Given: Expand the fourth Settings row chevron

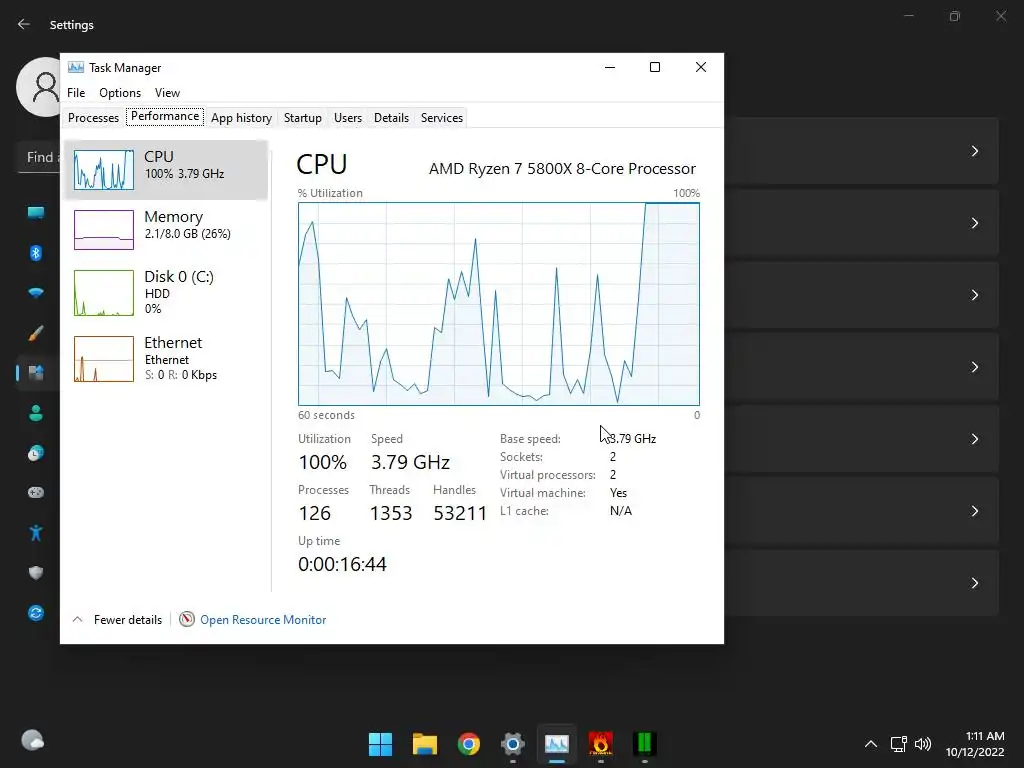Looking at the screenshot, I should click(x=974, y=367).
